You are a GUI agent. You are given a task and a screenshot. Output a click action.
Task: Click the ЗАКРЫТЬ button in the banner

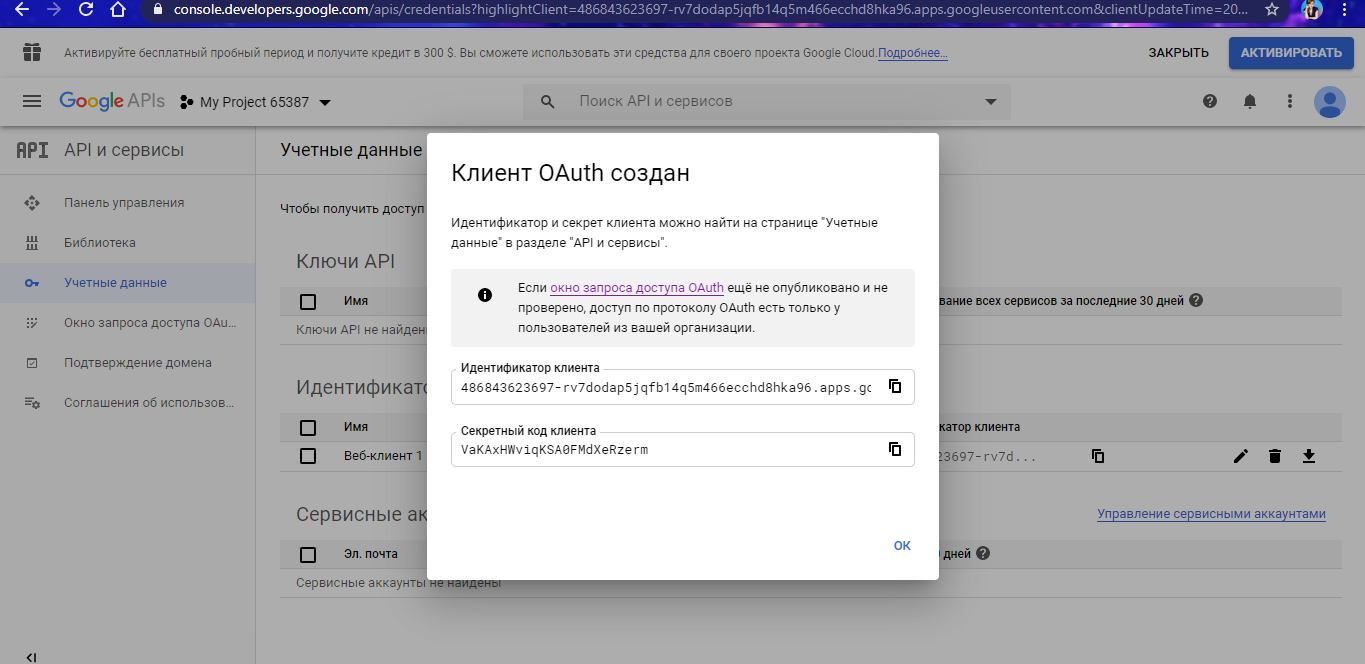[x=1178, y=53]
